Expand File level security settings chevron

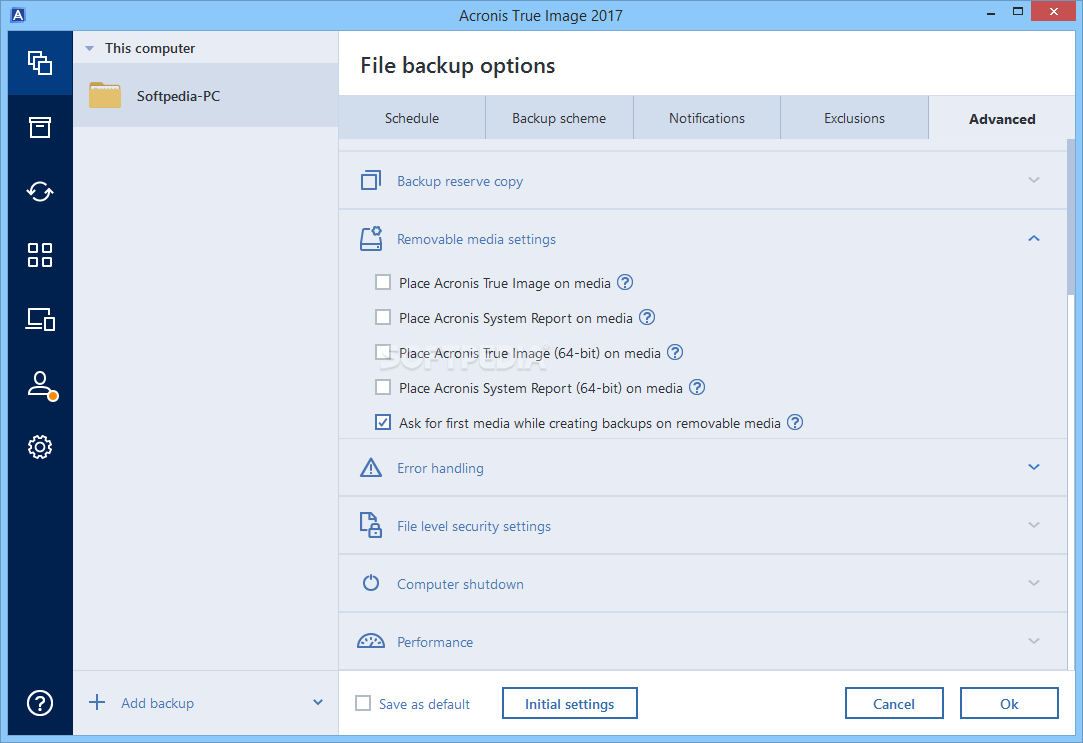[x=1033, y=525]
